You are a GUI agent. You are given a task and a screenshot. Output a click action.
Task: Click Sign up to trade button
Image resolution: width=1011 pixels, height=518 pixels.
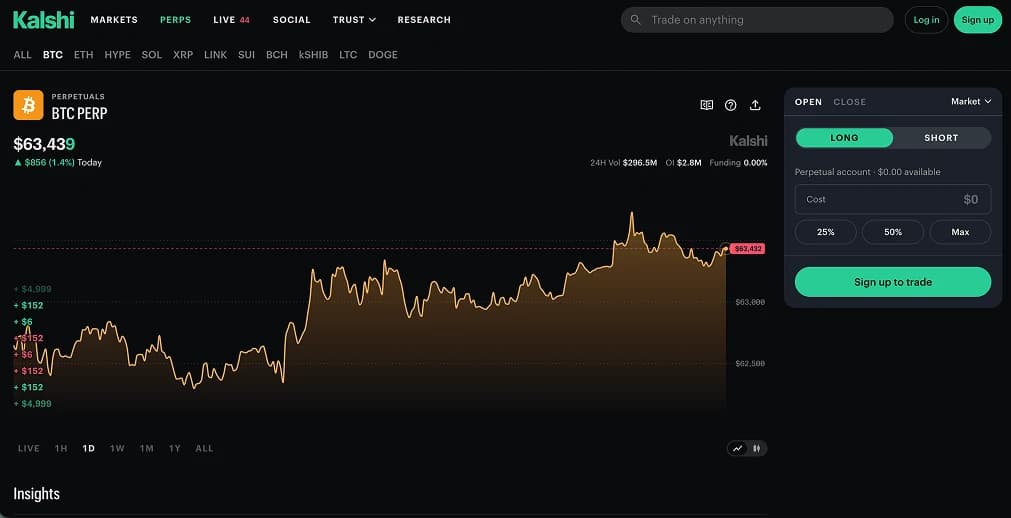pyautogui.click(x=893, y=282)
